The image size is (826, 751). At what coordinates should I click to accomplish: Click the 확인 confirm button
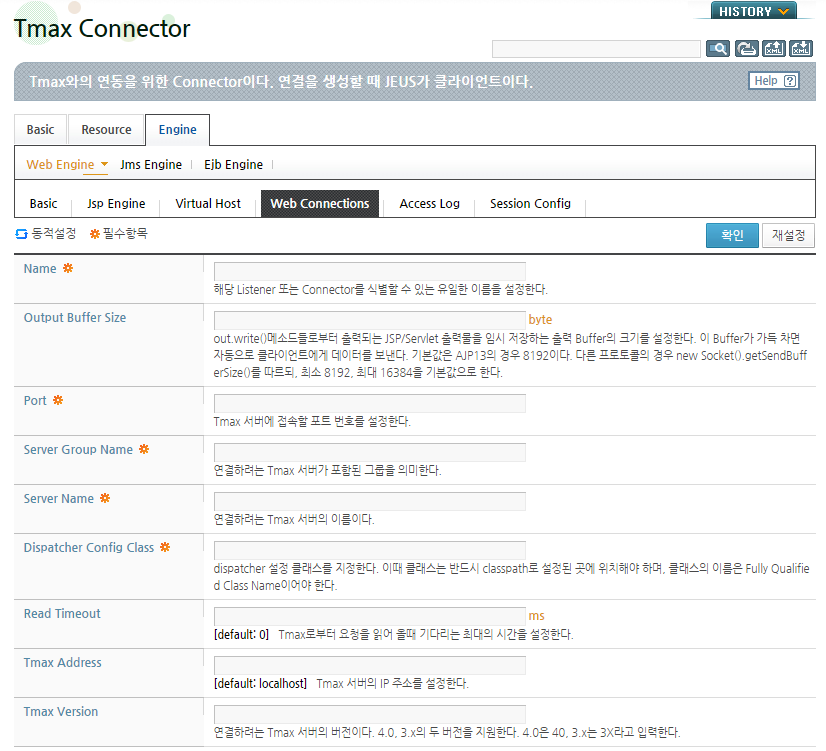[x=732, y=235]
